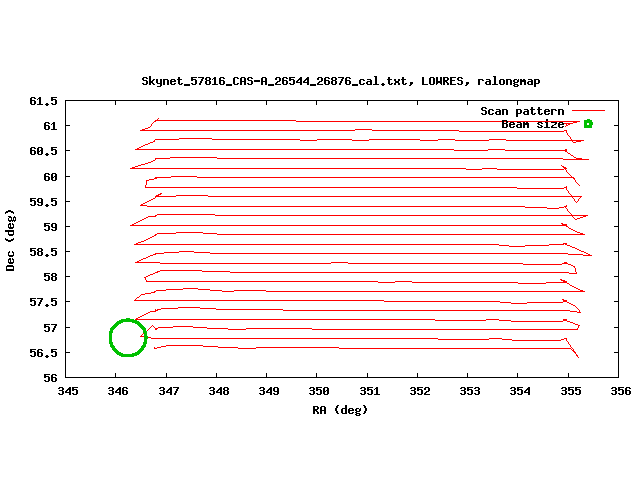Click the y-axis tick label 58.5

43,252
